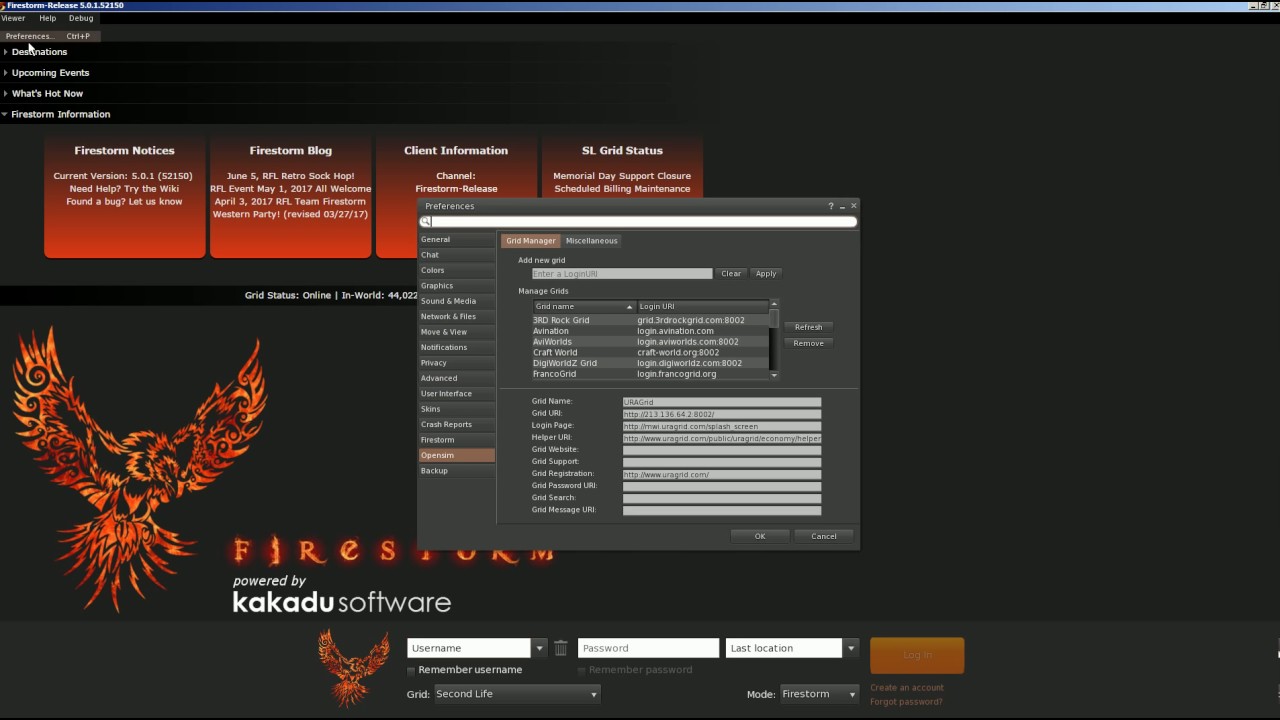Click the small Firestorm phoenix logo by the login fields
Screen dimensions: 1280x720
353,668
